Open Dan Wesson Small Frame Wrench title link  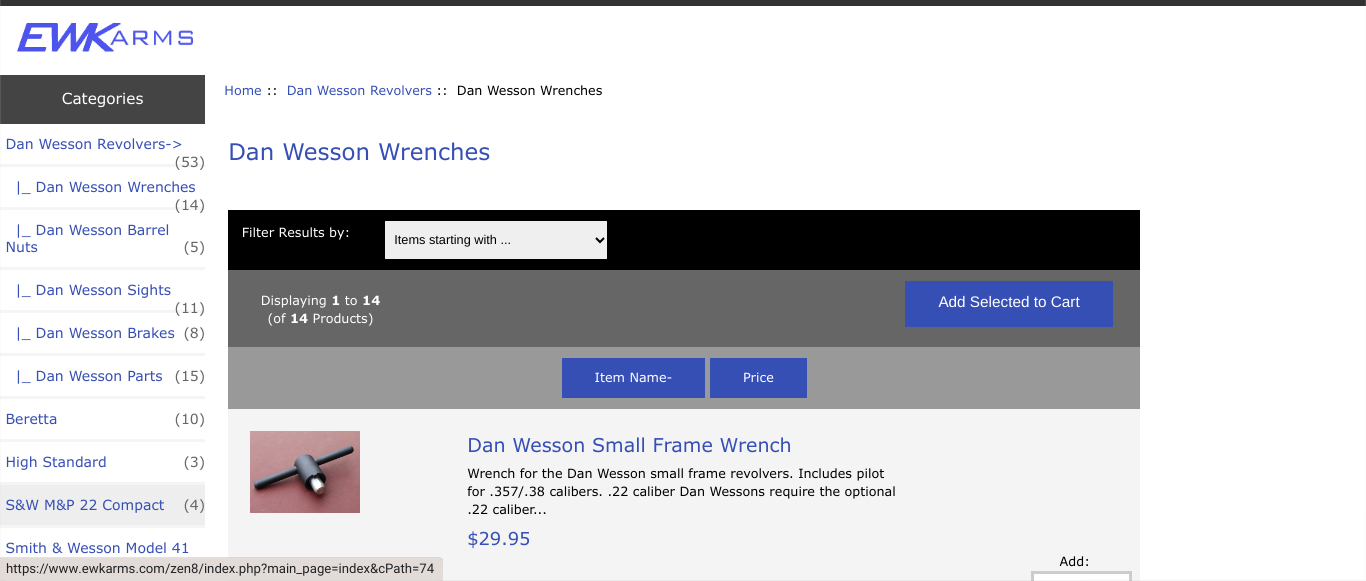coord(629,445)
